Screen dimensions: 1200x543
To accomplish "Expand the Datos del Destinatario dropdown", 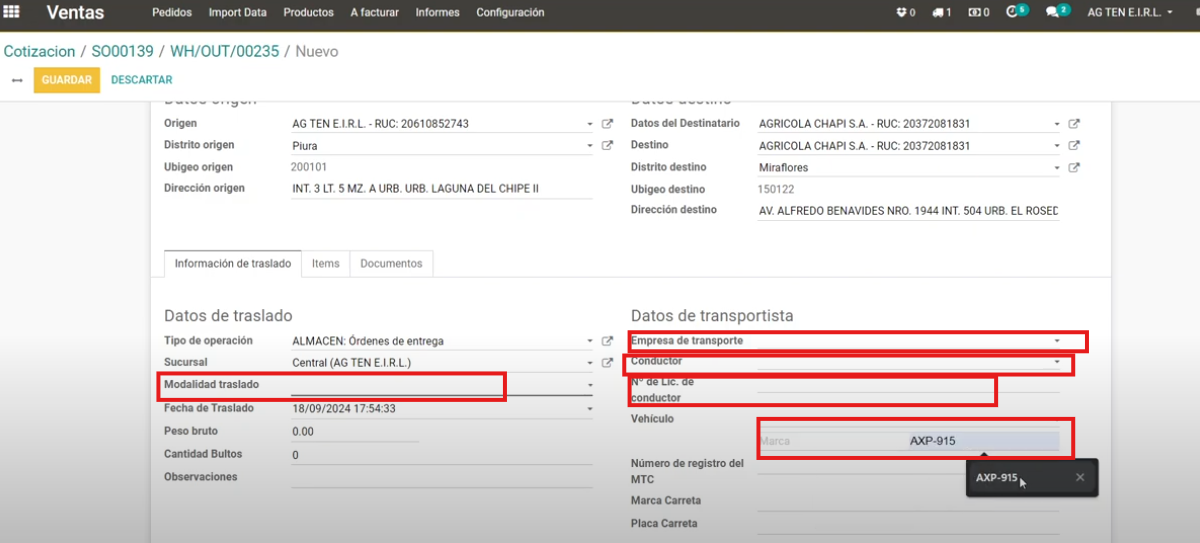I will [x=1057, y=125].
